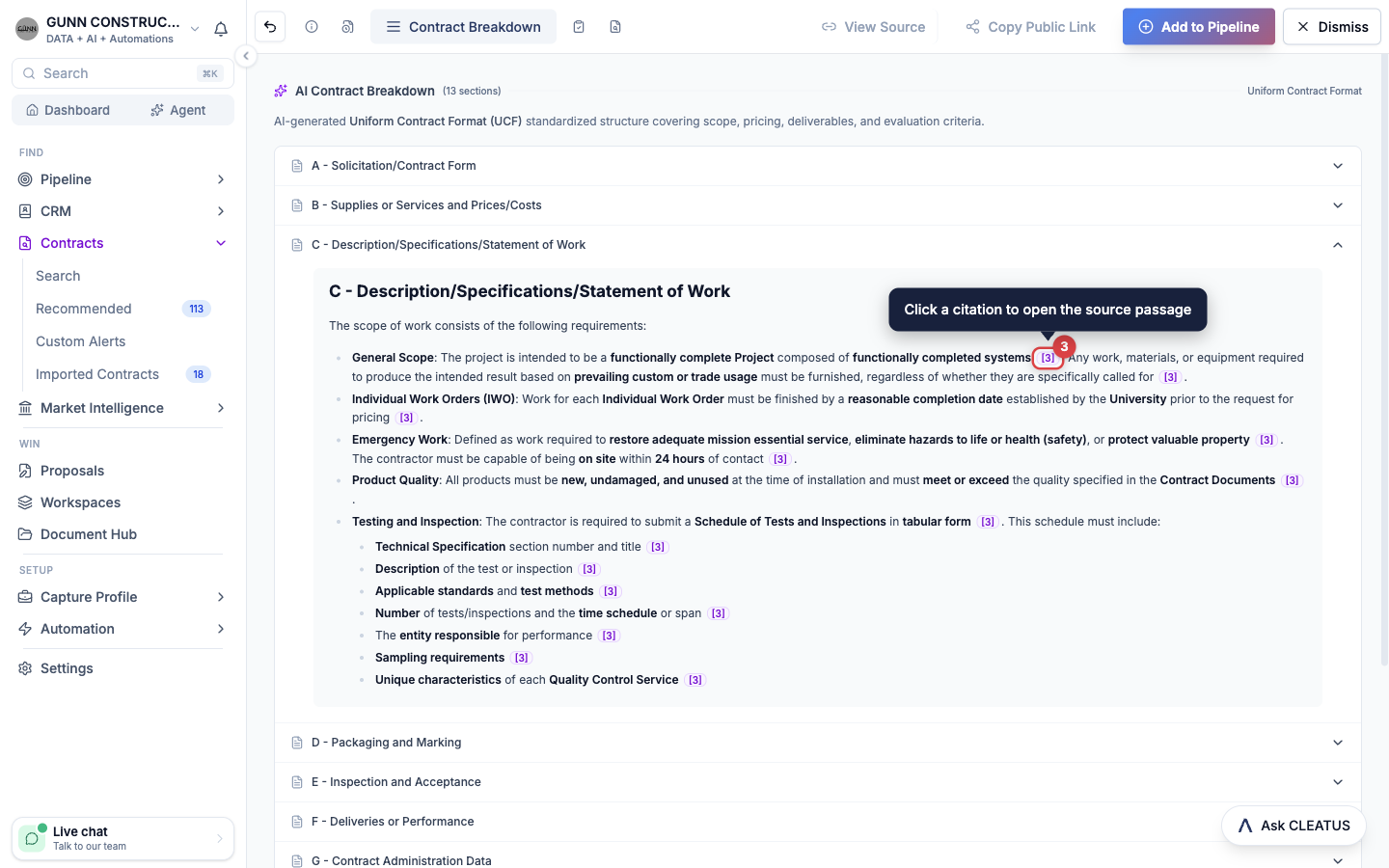Open the clipboard checklist icon tab

click(x=579, y=27)
